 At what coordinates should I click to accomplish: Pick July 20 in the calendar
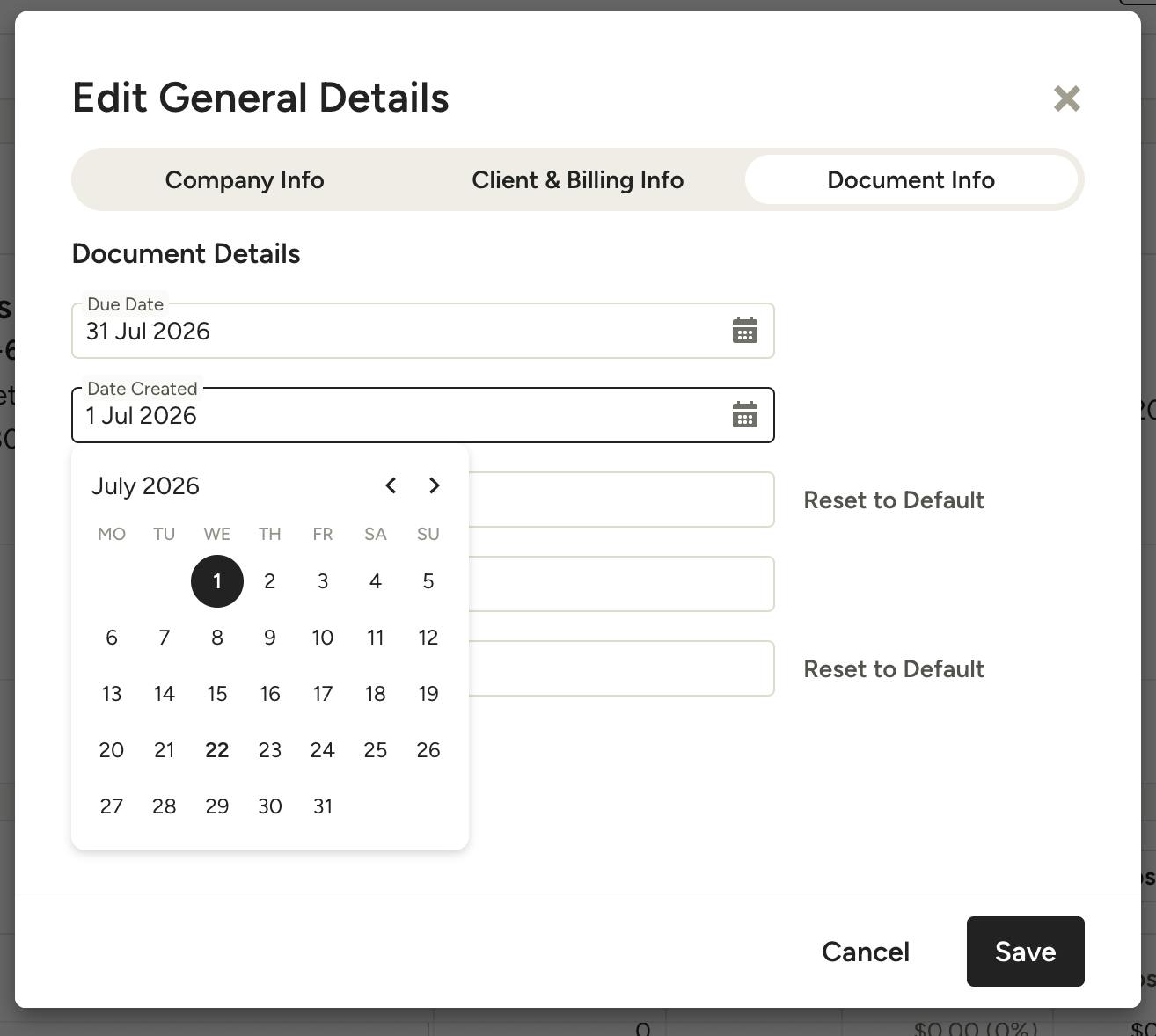[112, 750]
